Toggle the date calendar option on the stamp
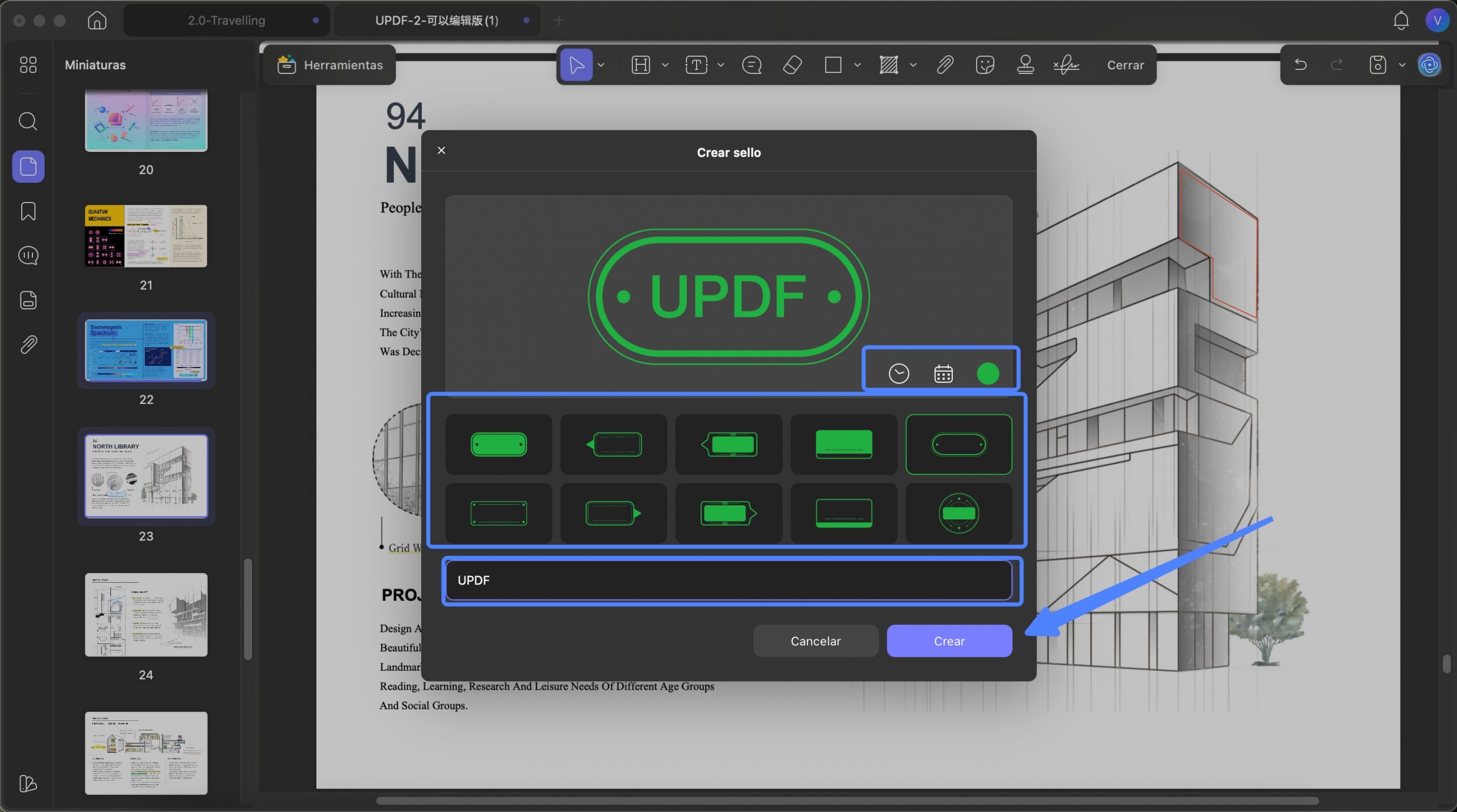Image resolution: width=1457 pixels, height=812 pixels. (x=943, y=374)
